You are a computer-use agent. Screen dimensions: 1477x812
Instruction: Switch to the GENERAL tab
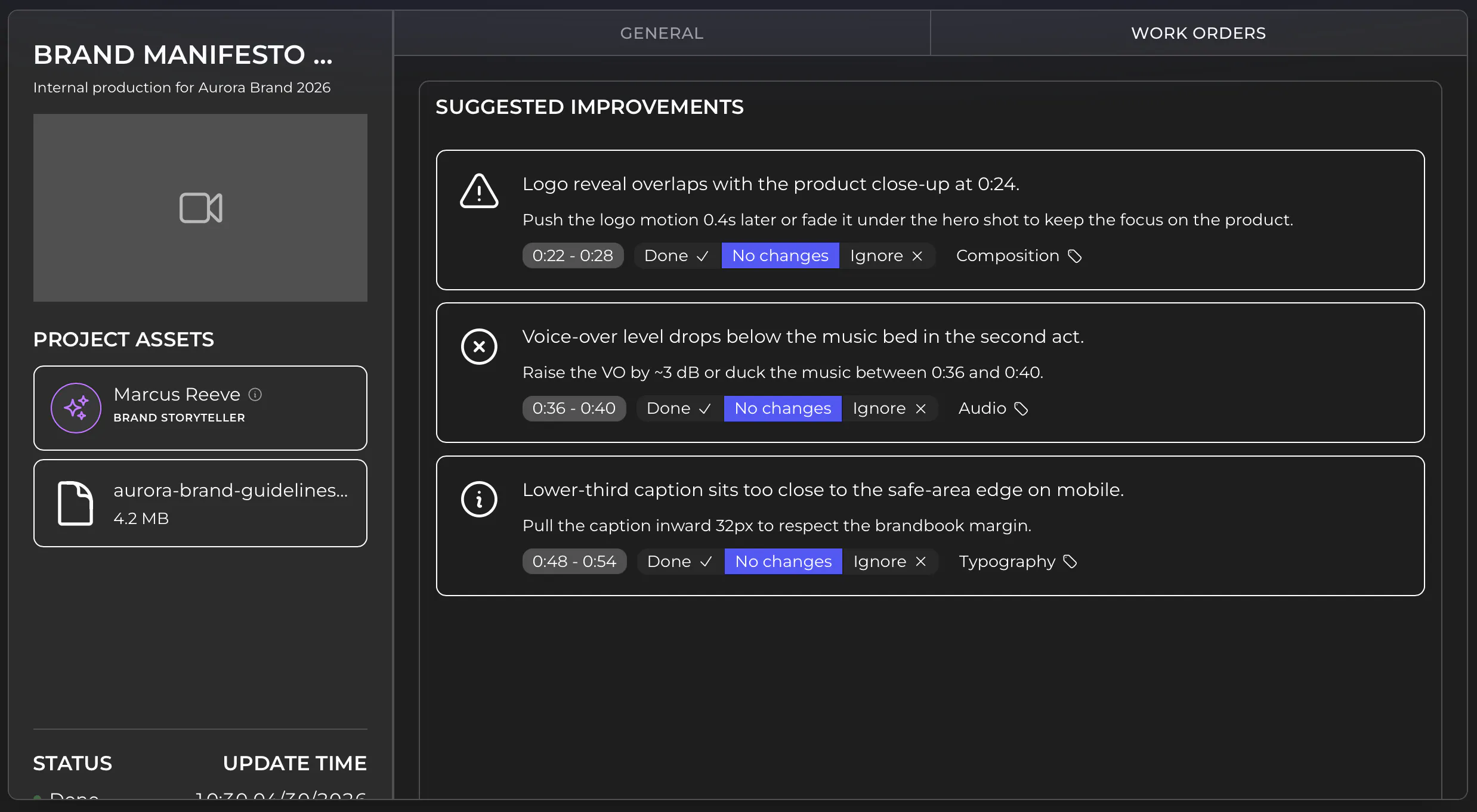(662, 33)
